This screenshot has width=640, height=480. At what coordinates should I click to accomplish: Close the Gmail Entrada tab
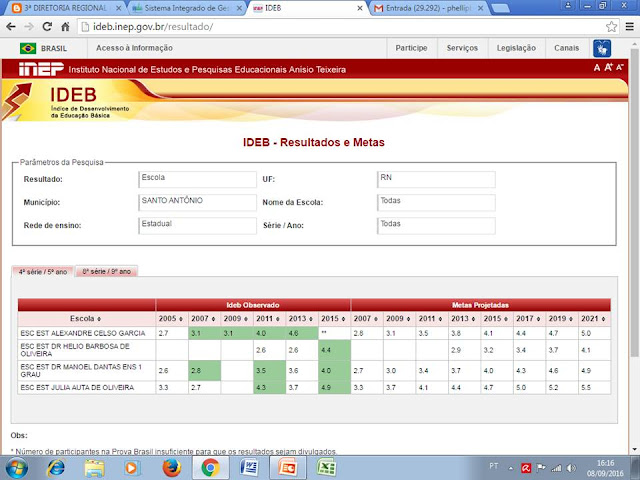(480, 8)
